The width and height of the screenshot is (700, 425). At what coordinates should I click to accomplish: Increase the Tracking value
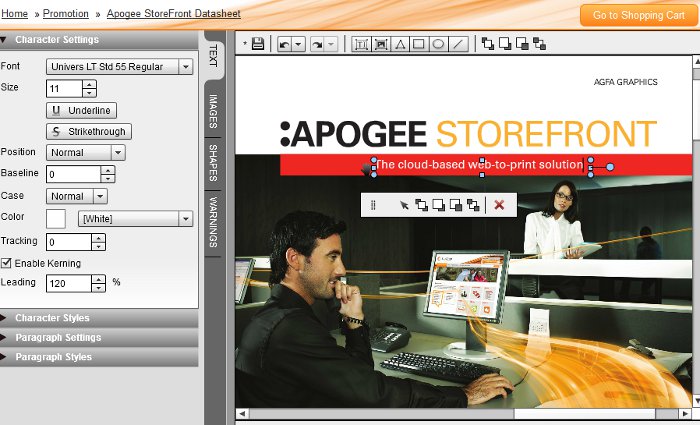[x=98, y=238]
